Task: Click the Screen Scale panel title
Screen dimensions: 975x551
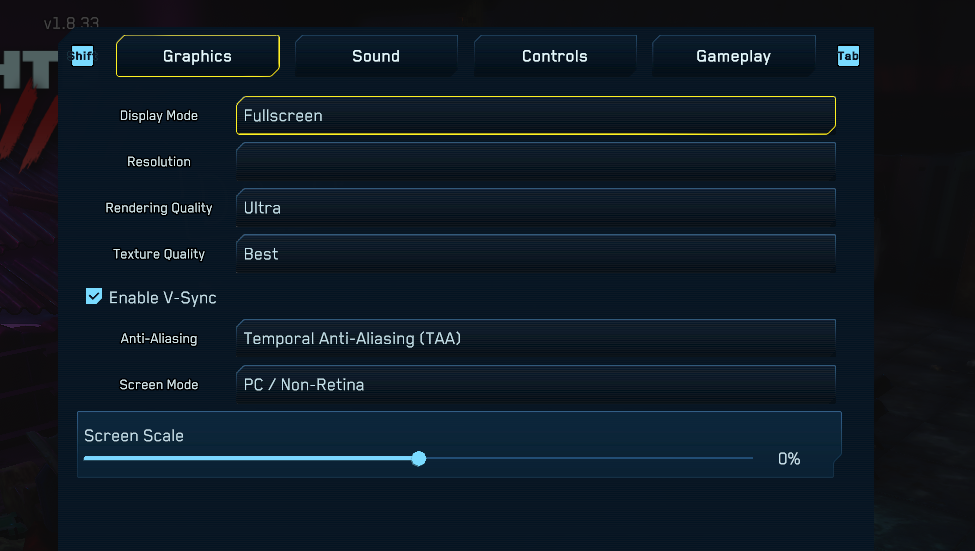Action: click(x=134, y=435)
